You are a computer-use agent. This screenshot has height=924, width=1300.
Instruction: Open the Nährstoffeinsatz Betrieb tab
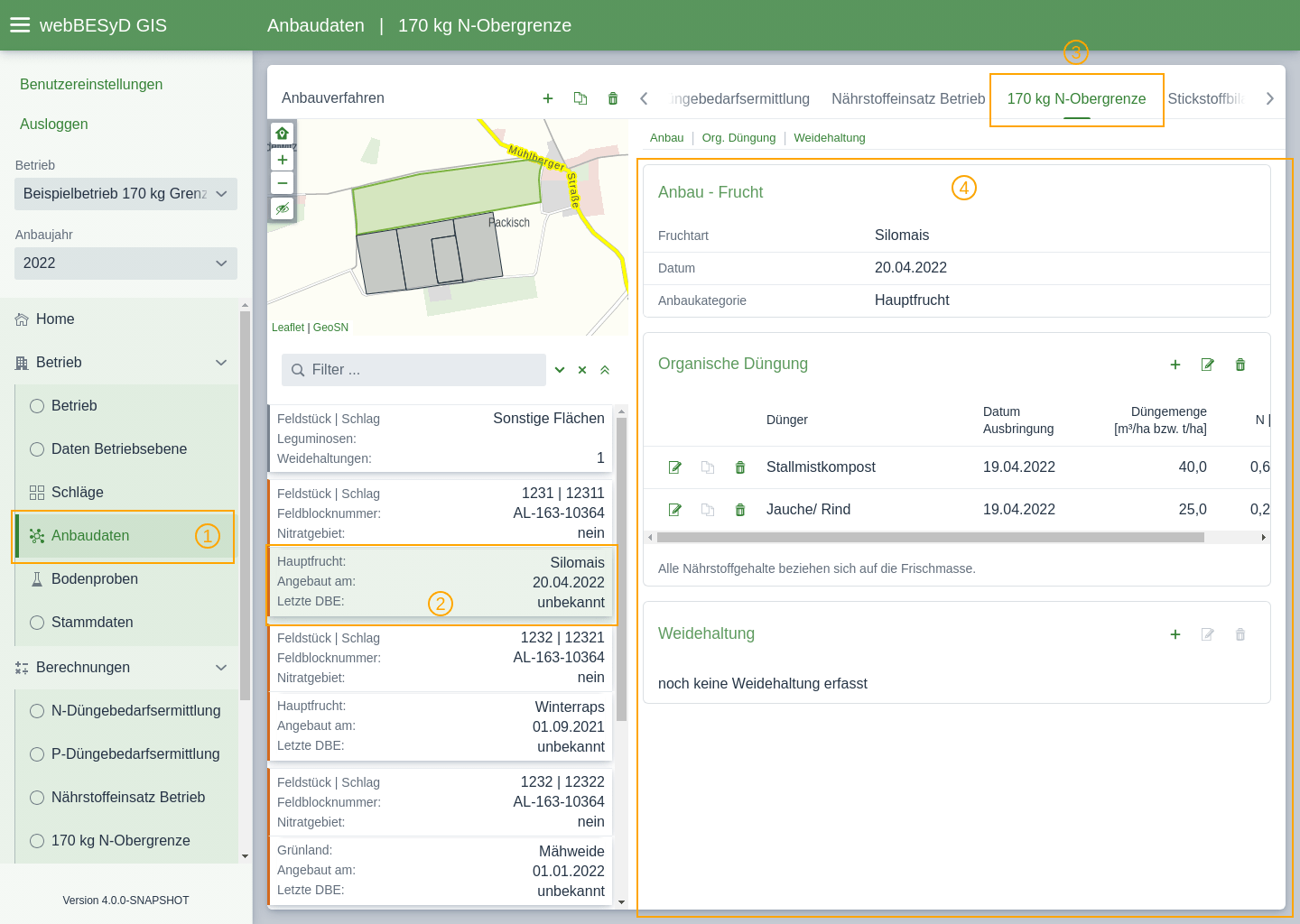[908, 98]
